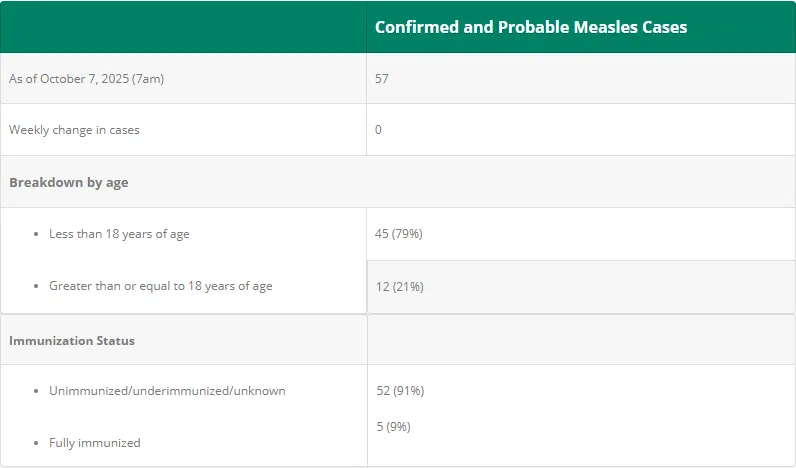Click the empty green header cell
796x468 pixels.
[x=183, y=27]
